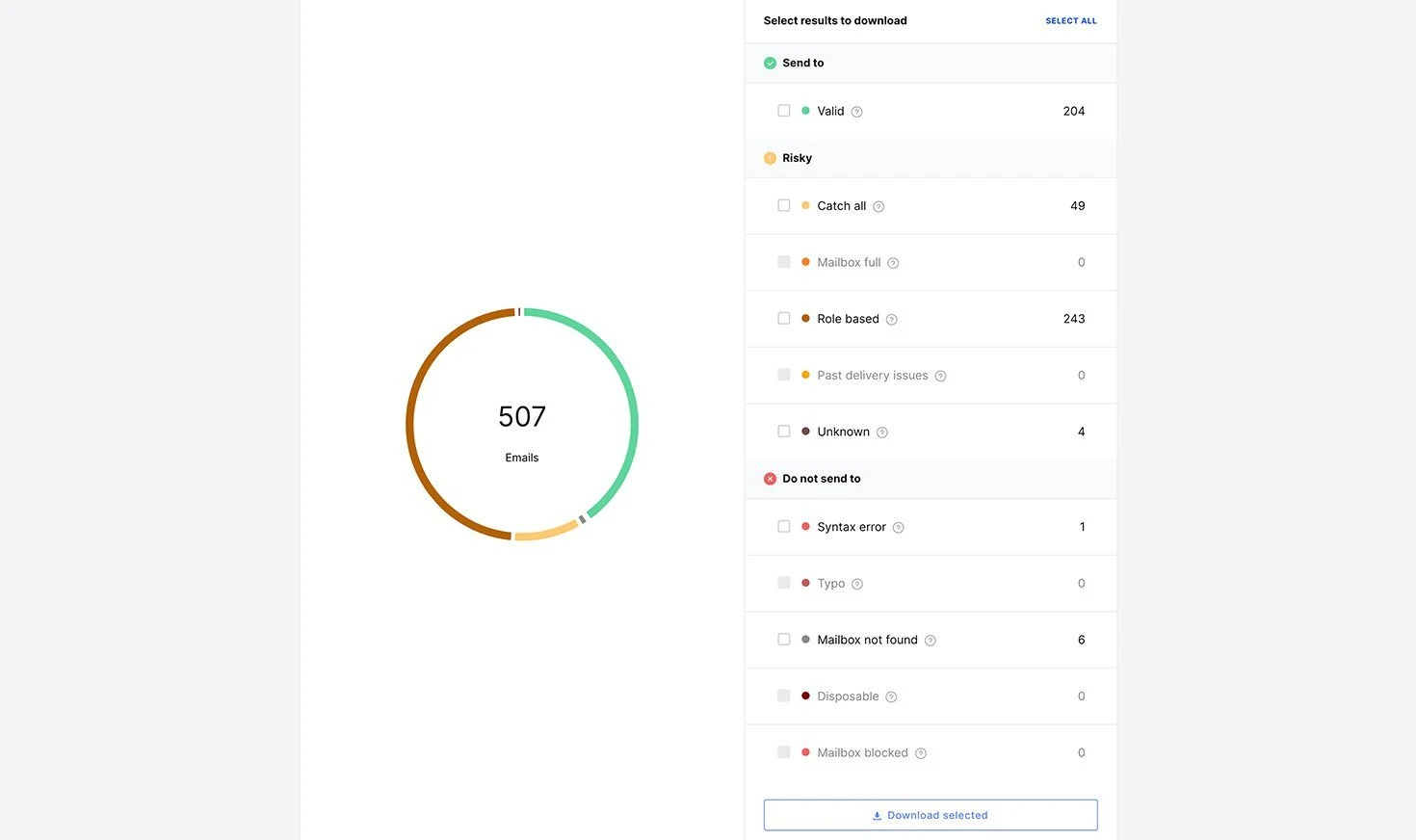Tick the Catch all checkbox
This screenshot has width=1416, height=840.
point(784,205)
